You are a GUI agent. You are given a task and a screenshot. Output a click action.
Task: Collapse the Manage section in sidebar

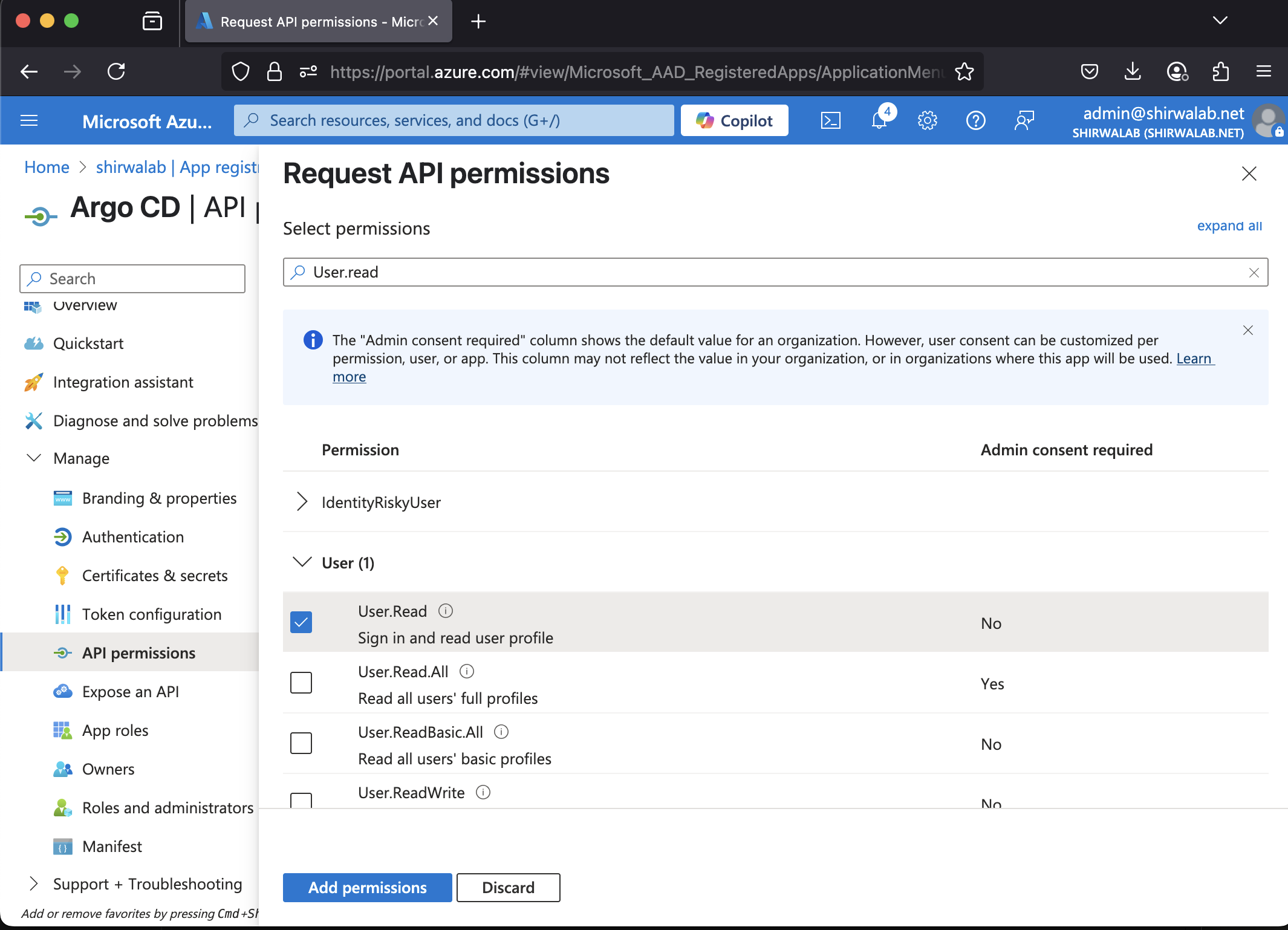pyautogui.click(x=34, y=458)
